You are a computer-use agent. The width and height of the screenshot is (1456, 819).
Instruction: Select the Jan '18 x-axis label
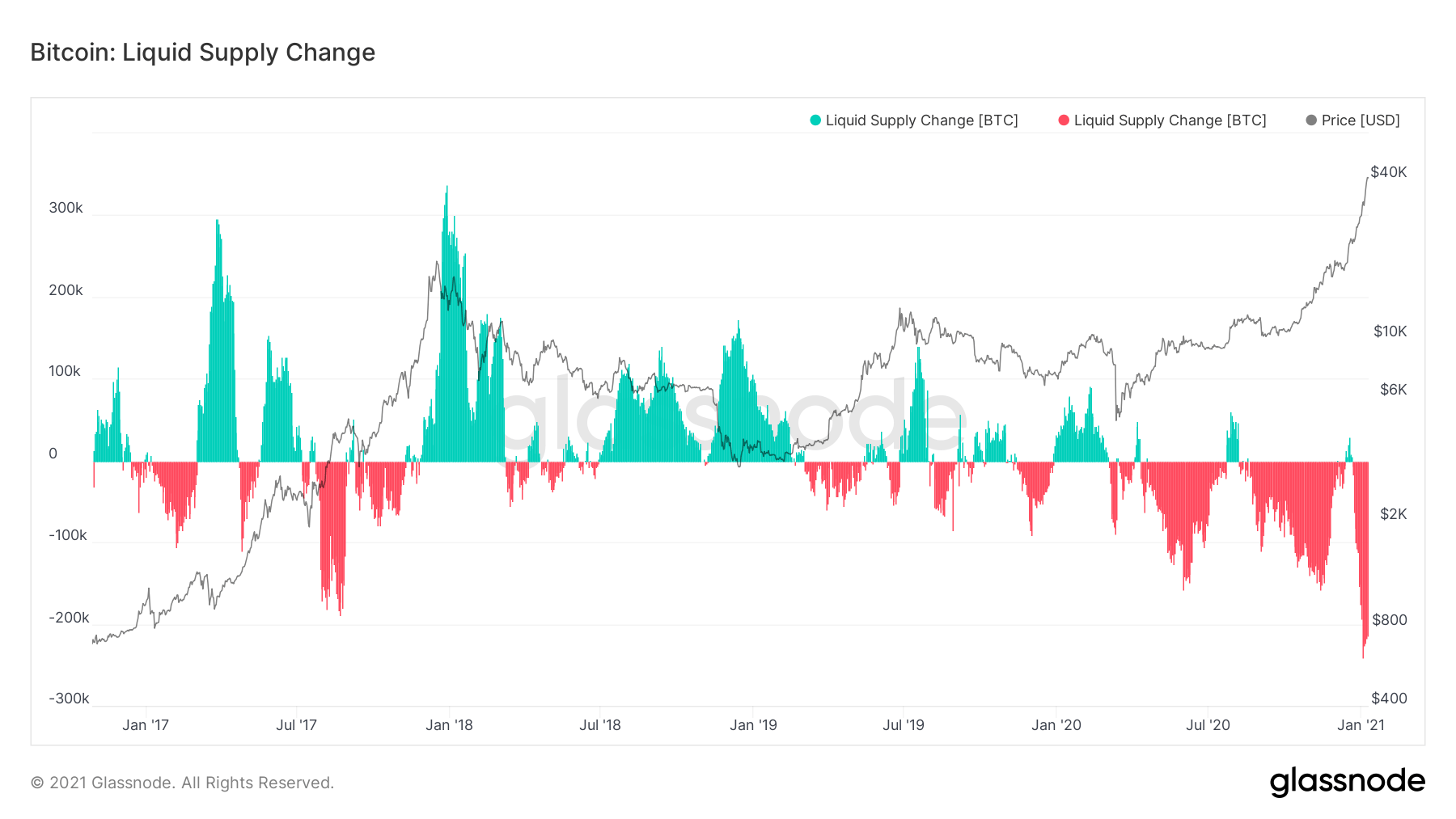click(449, 725)
